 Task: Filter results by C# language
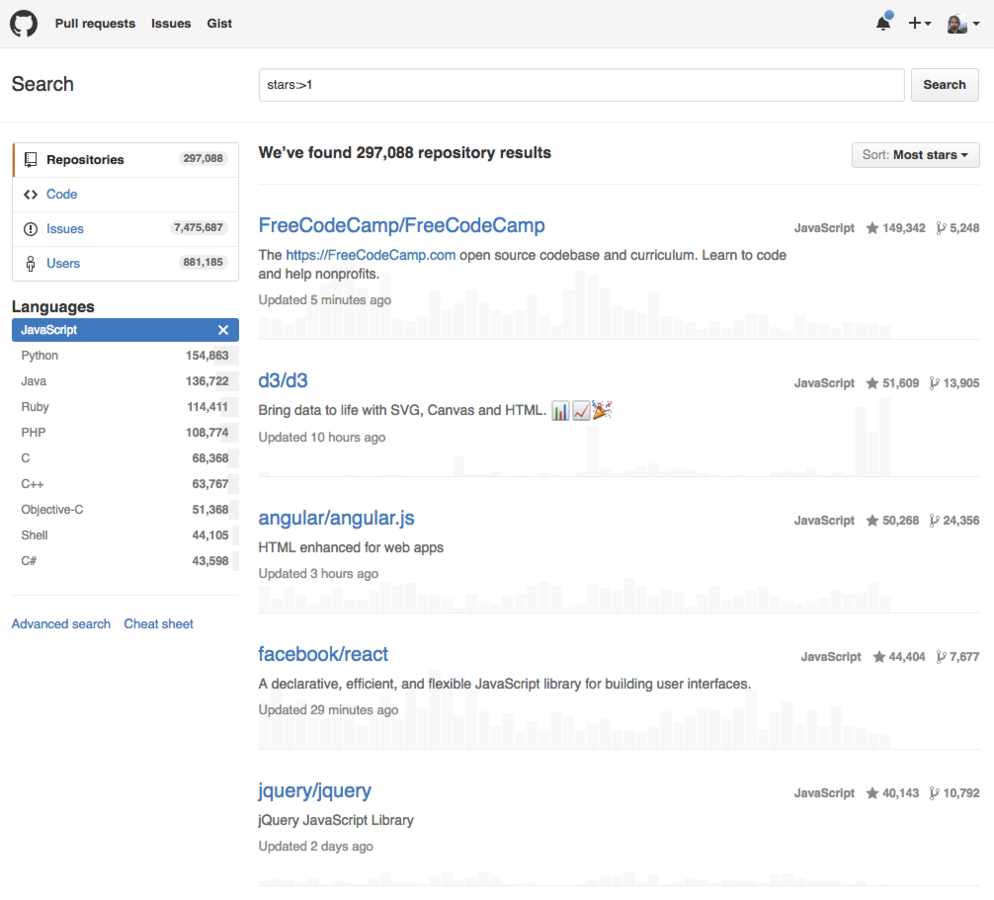click(x=126, y=561)
